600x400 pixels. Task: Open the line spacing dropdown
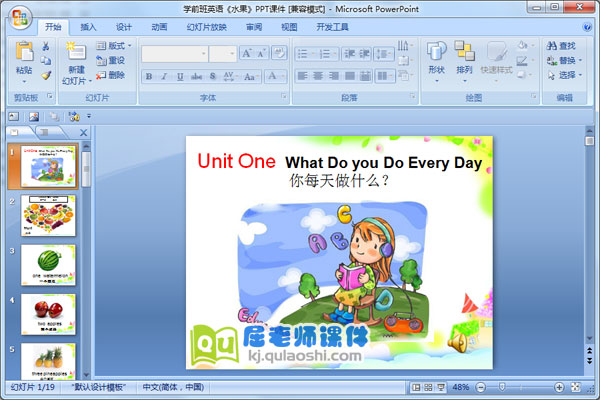pyautogui.click(x=384, y=54)
